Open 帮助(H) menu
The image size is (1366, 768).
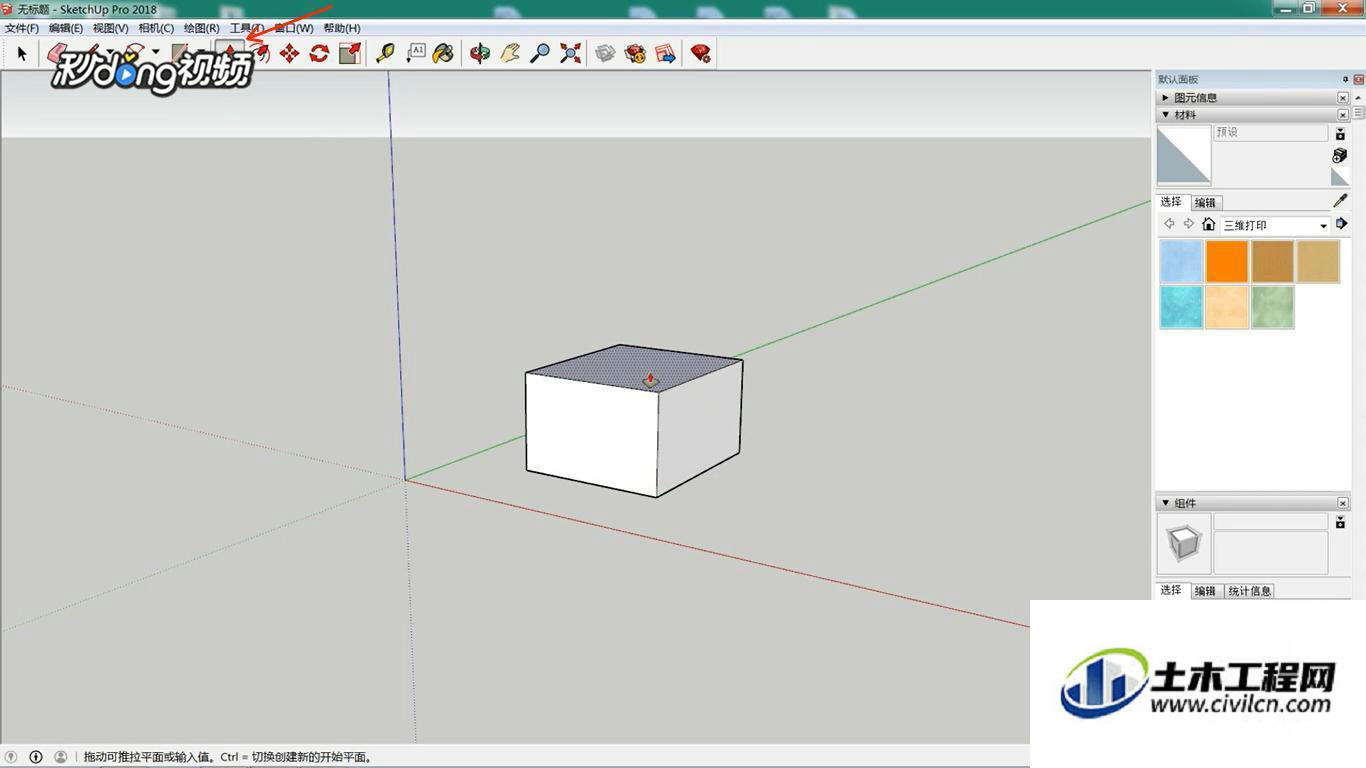(x=342, y=28)
